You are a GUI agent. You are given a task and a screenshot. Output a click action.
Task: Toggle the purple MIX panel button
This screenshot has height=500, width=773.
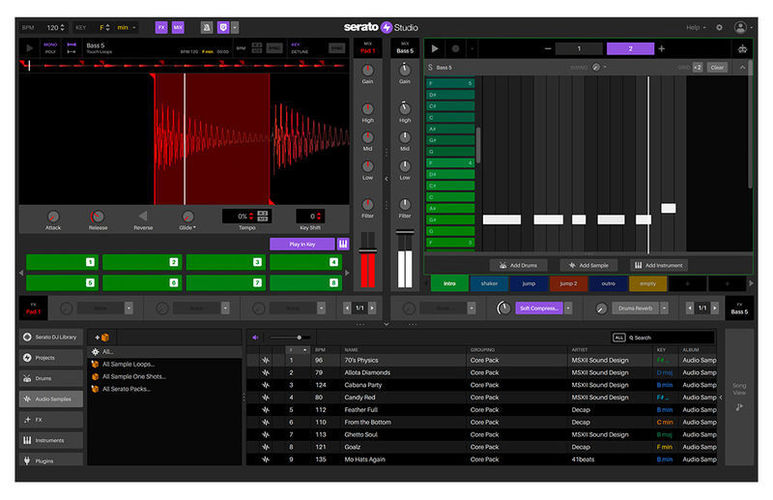[x=178, y=28]
